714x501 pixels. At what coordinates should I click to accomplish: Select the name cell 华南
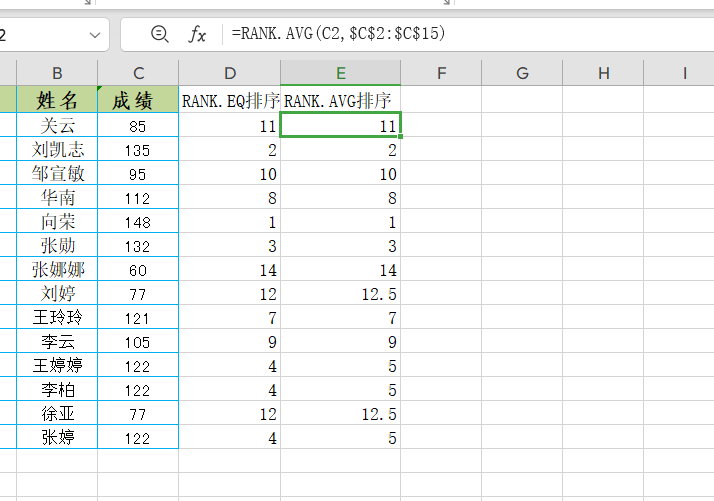coord(57,197)
